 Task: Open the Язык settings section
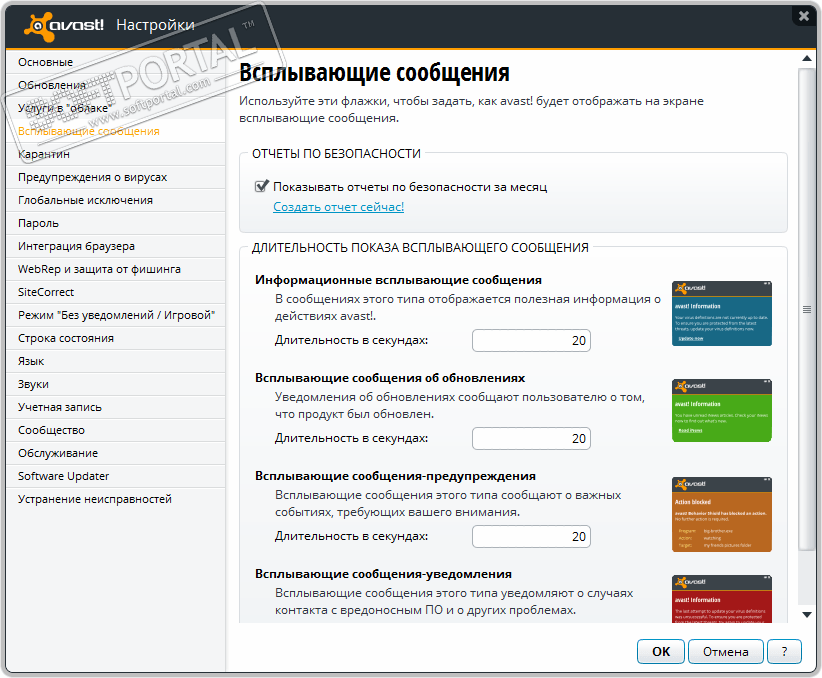click(x=116, y=361)
